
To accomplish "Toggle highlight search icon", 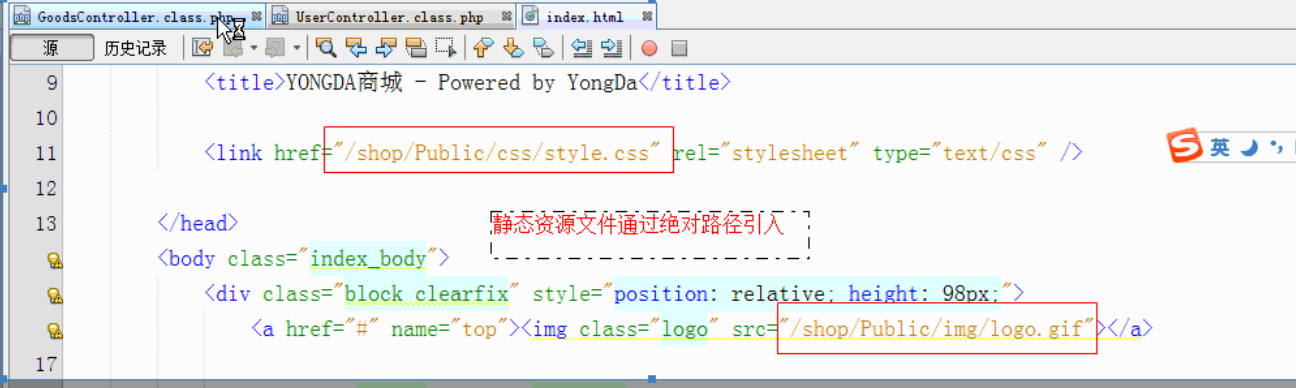I will point(416,47).
